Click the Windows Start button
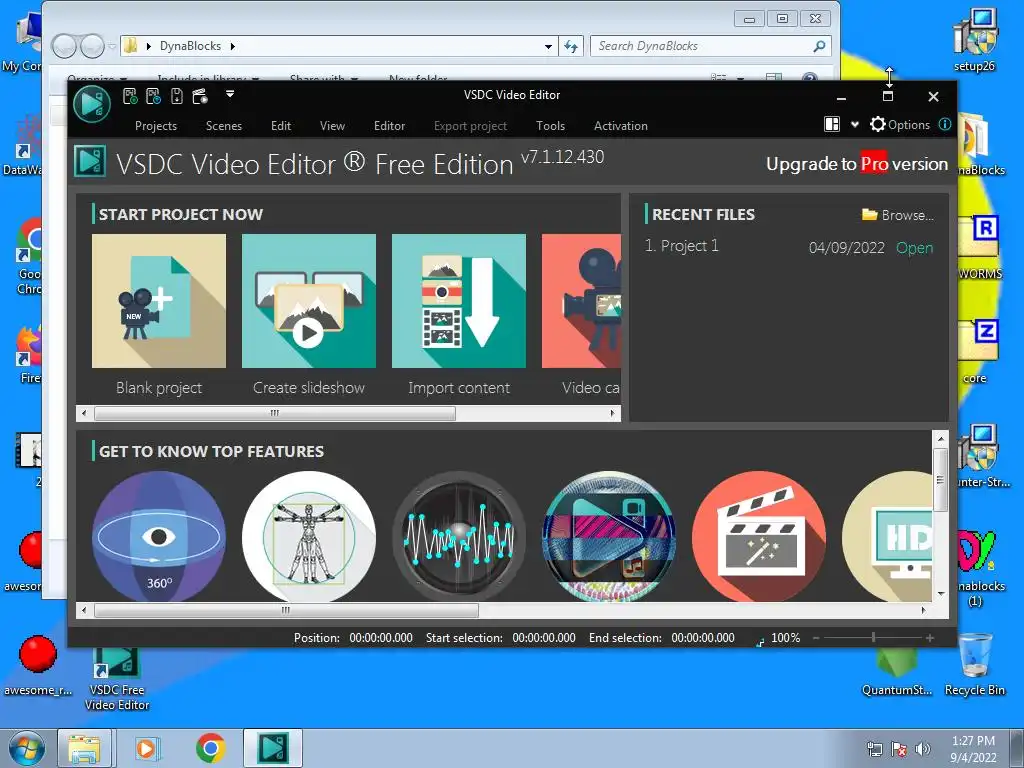The height and width of the screenshot is (768, 1024). coord(27,748)
